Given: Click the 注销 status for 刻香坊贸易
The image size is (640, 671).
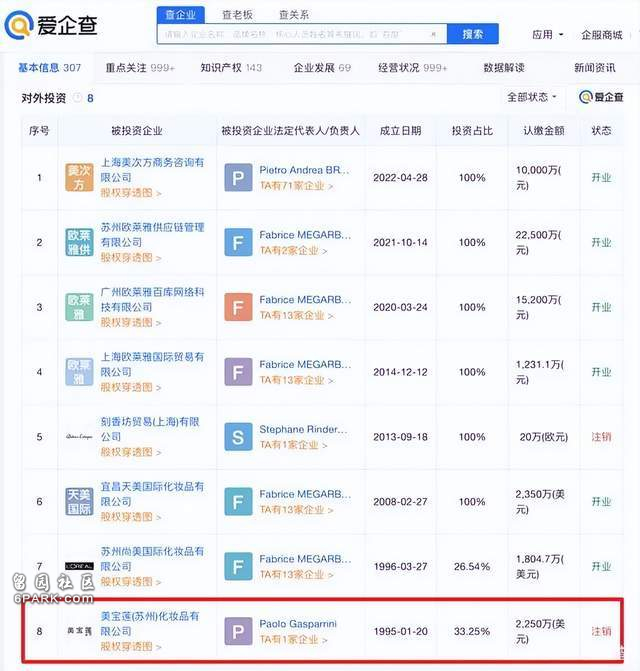Looking at the screenshot, I should (601, 437).
